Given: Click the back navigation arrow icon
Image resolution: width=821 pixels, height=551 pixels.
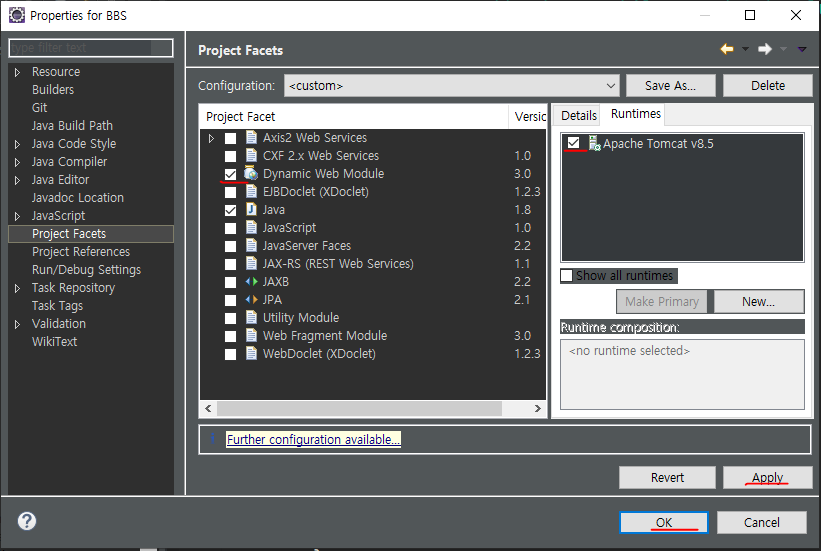Looking at the screenshot, I should pyautogui.click(x=727, y=49).
